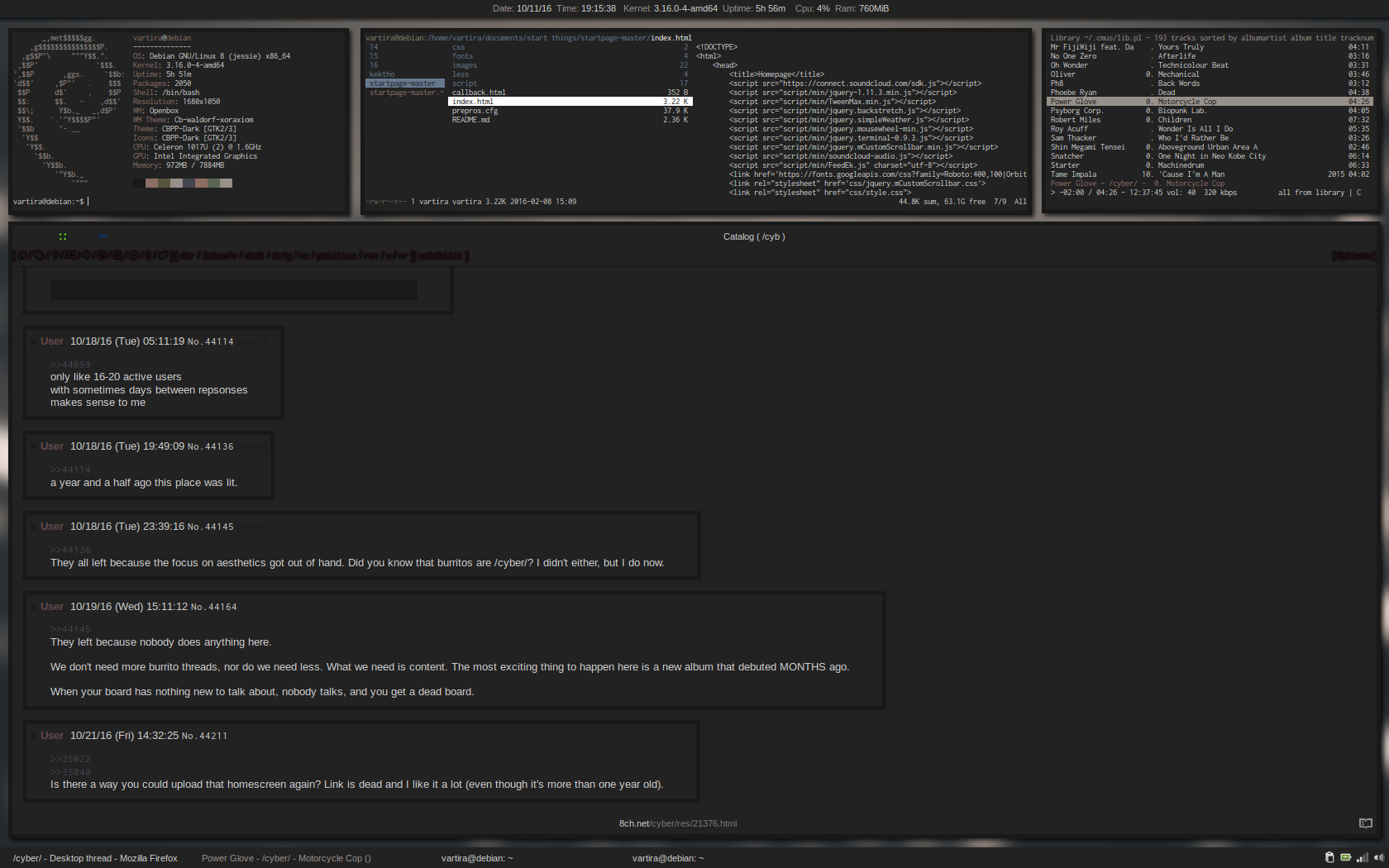Collapse post 44211 via arrow beside User

point(34,736)
